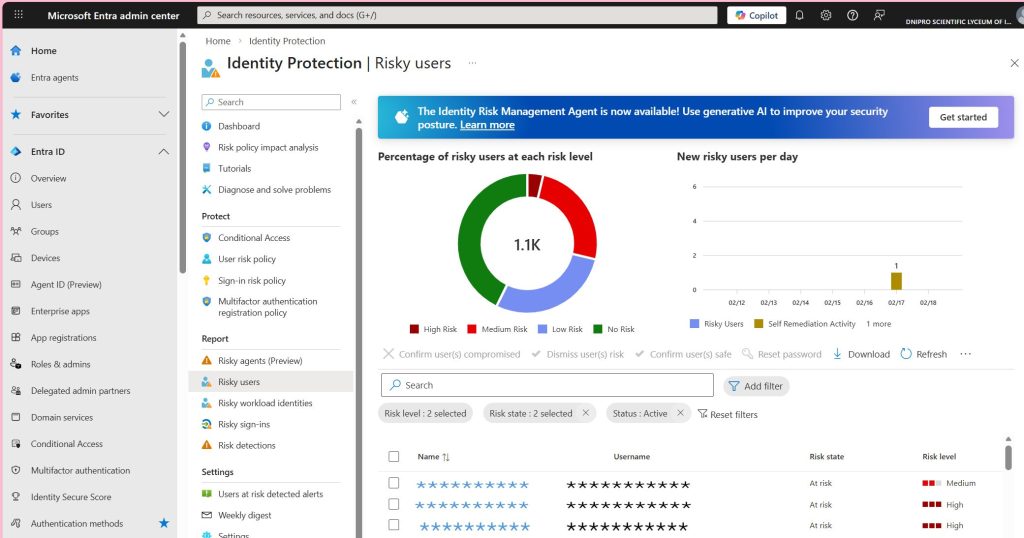The width and height of the screenshot is (1024, 538).
Task: Click the Refresh icon in toolbar
Action: pos(906,354)
